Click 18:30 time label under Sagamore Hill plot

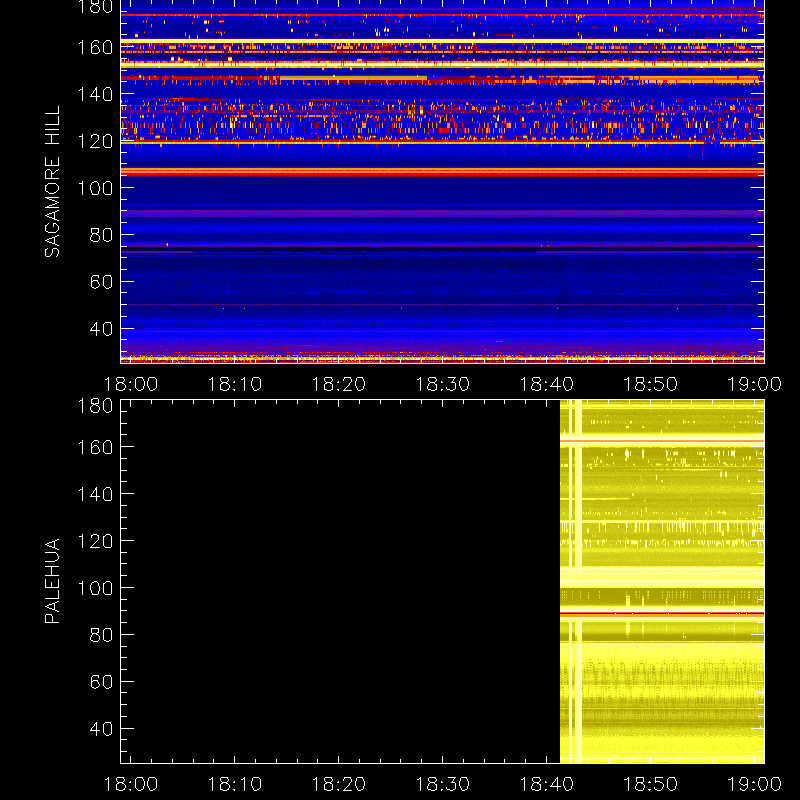pos(442,384)
